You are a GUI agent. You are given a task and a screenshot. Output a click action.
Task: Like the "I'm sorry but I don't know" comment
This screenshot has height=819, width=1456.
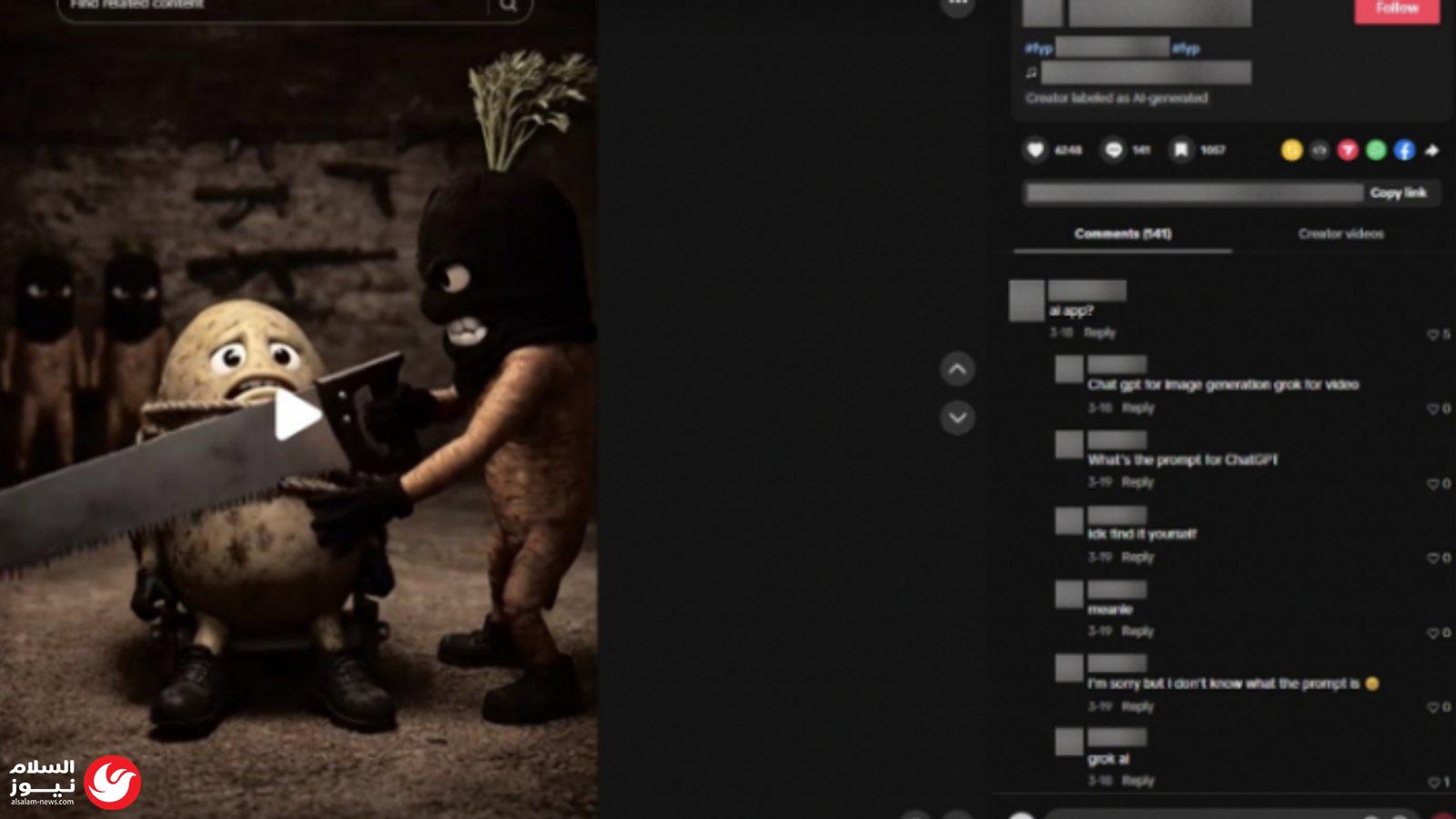[1433, 708]
